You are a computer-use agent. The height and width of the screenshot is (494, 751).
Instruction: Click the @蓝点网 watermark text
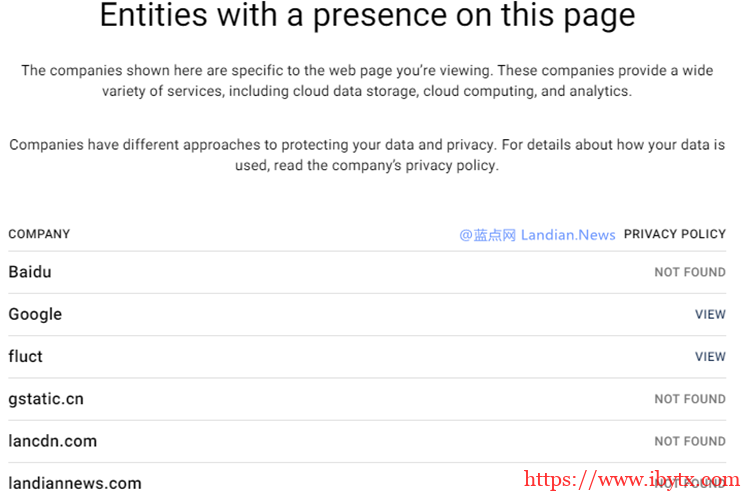point(488,235)
